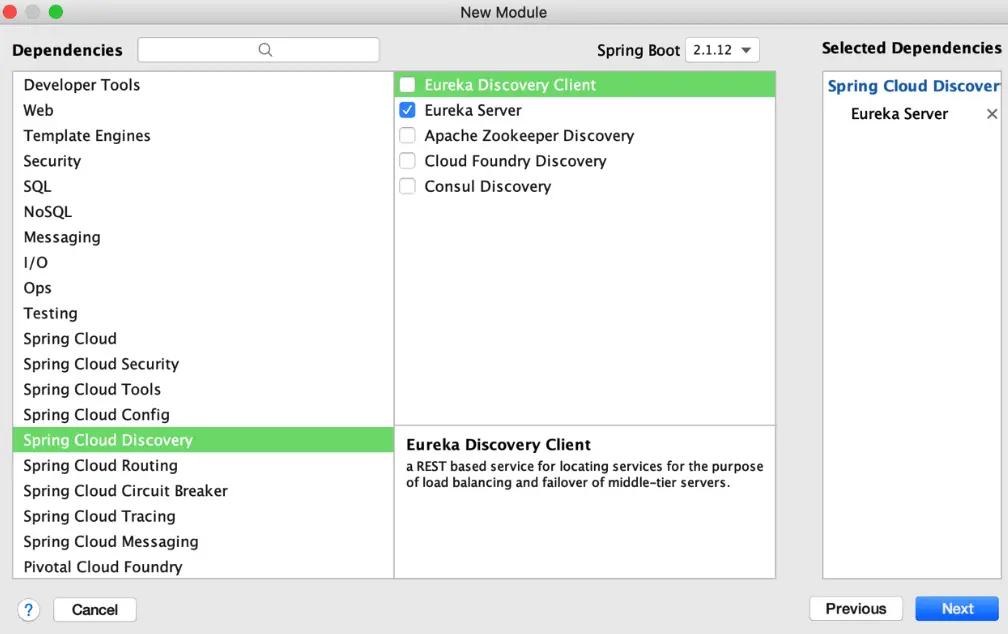Select the Spring Cloud category
The image size is (1008, 634).
click(203, 339)
